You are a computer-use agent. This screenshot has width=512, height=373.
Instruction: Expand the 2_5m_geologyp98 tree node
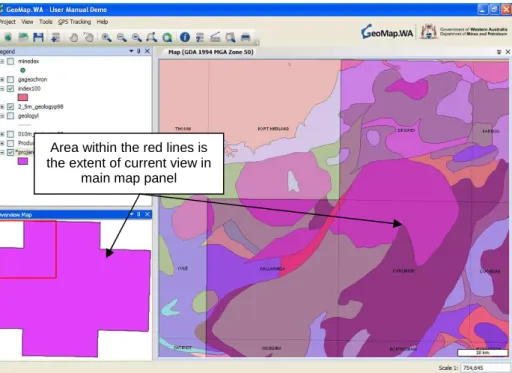[2, 107]
